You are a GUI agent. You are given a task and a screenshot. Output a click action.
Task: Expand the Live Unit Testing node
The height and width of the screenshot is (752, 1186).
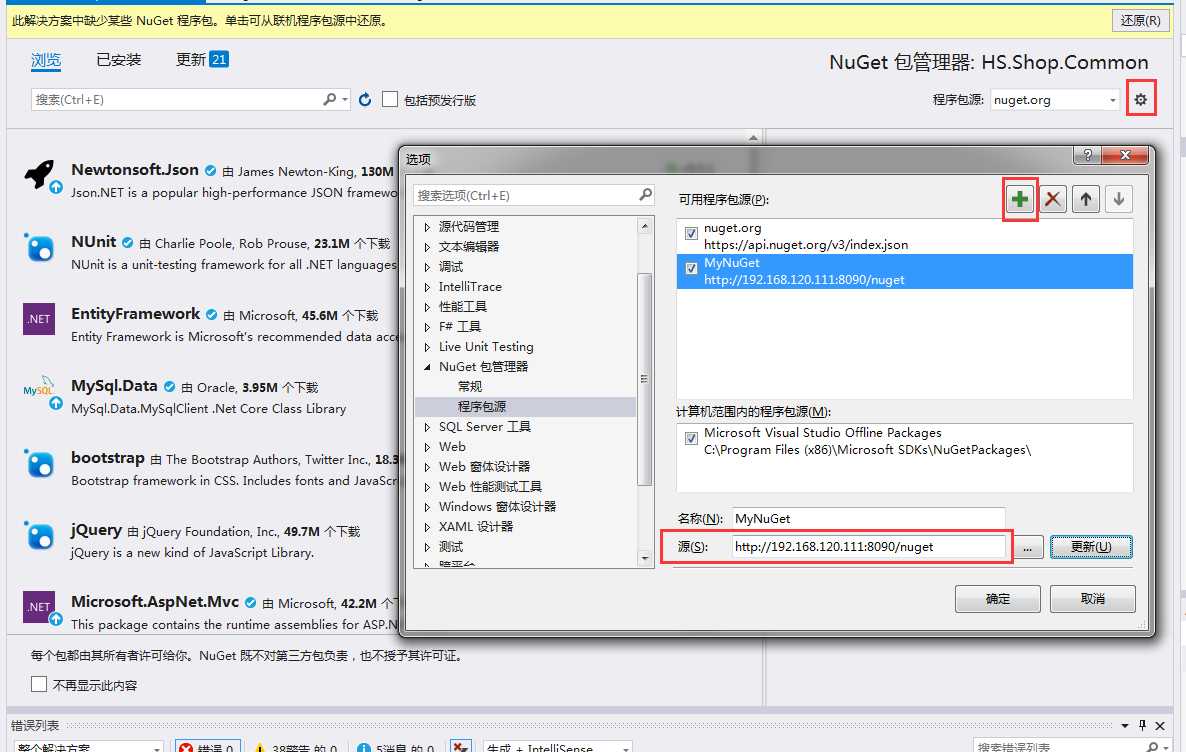(x=427, y=346)
